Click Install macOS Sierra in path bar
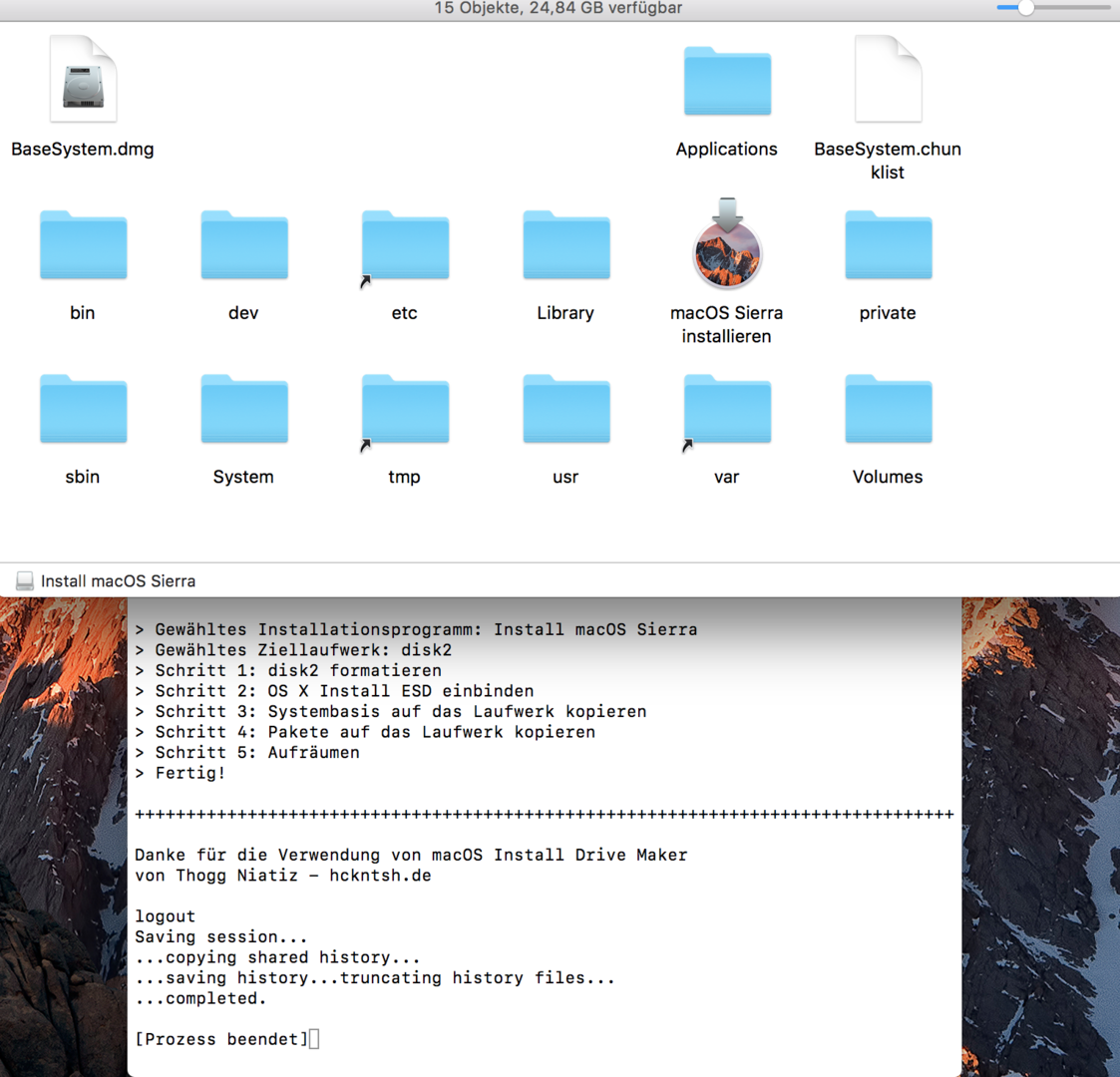 tap(118, 581)
